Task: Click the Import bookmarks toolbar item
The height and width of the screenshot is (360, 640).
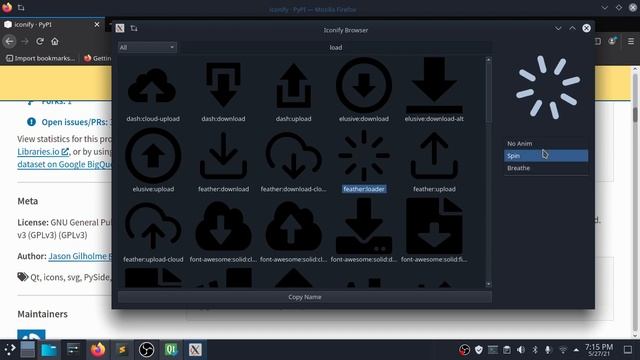Action: tap(40, 58)
